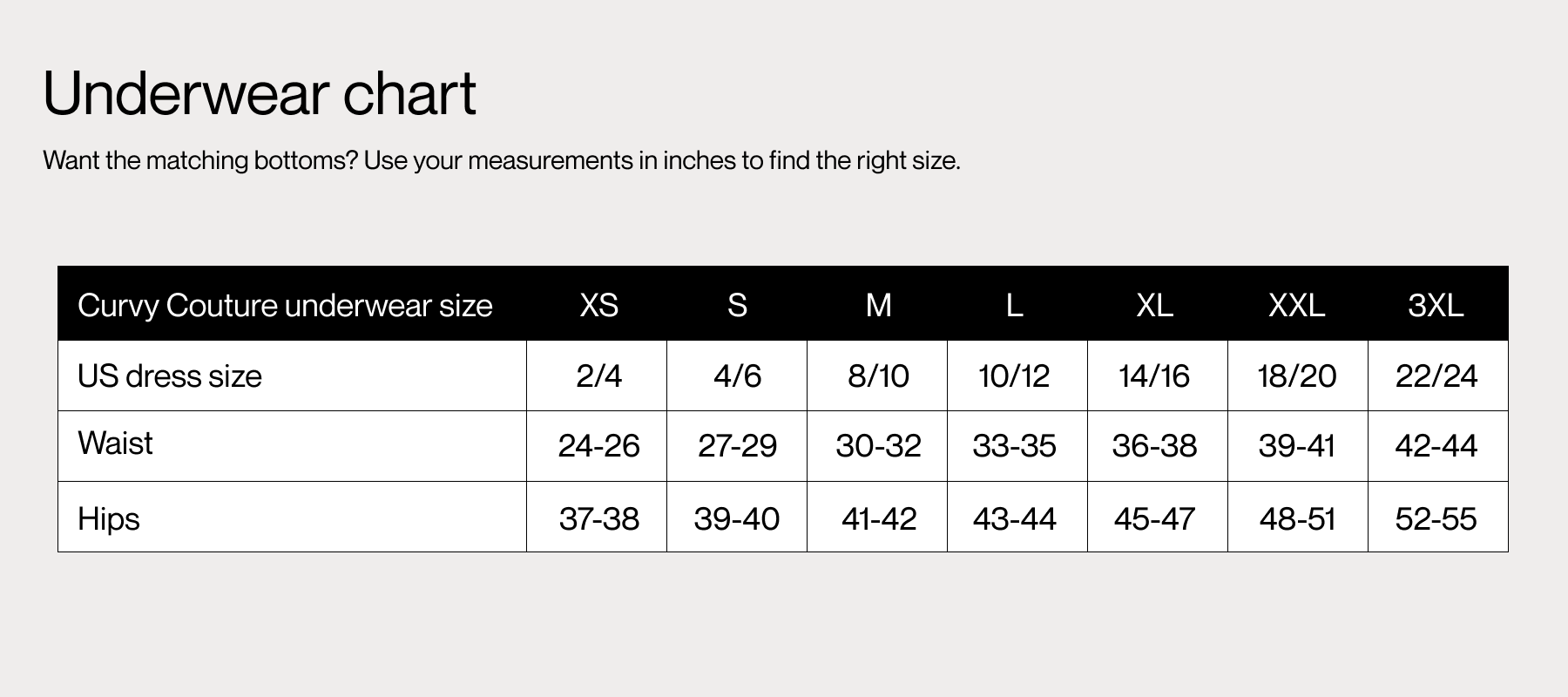Viewport: 1568px width, 697px height.
Task: Click the M size column header
Action: pyautogui.click(x=878, y=305)
